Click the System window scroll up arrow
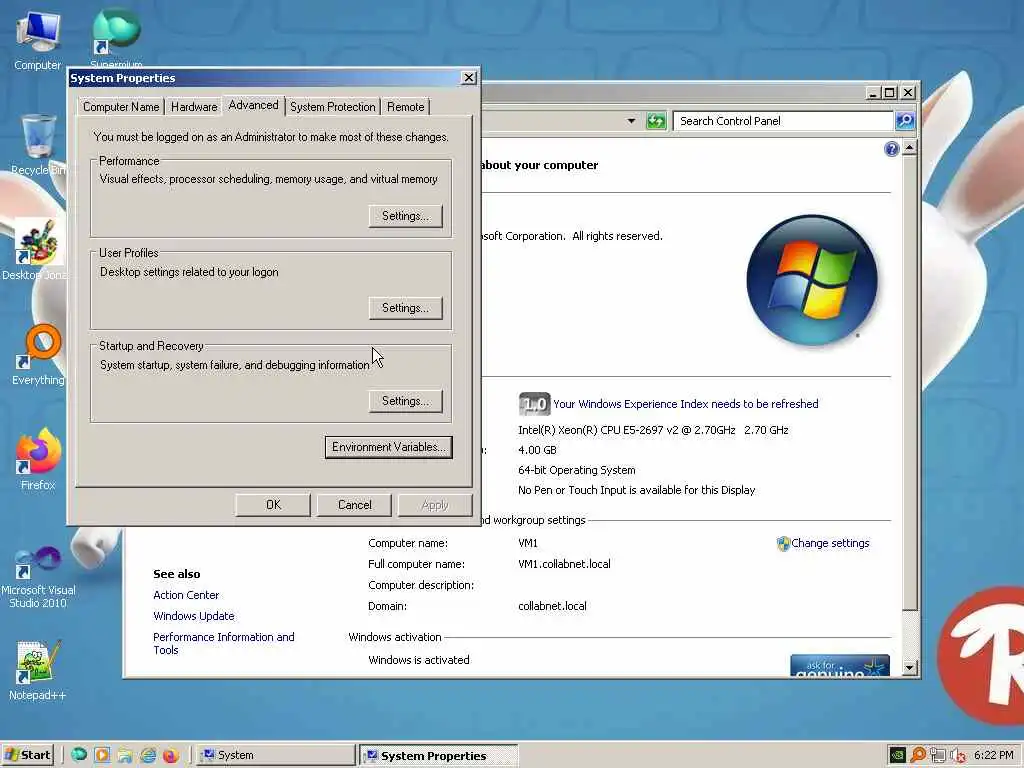The width and height of the screenshot is (1024, 768). point(909,148)
